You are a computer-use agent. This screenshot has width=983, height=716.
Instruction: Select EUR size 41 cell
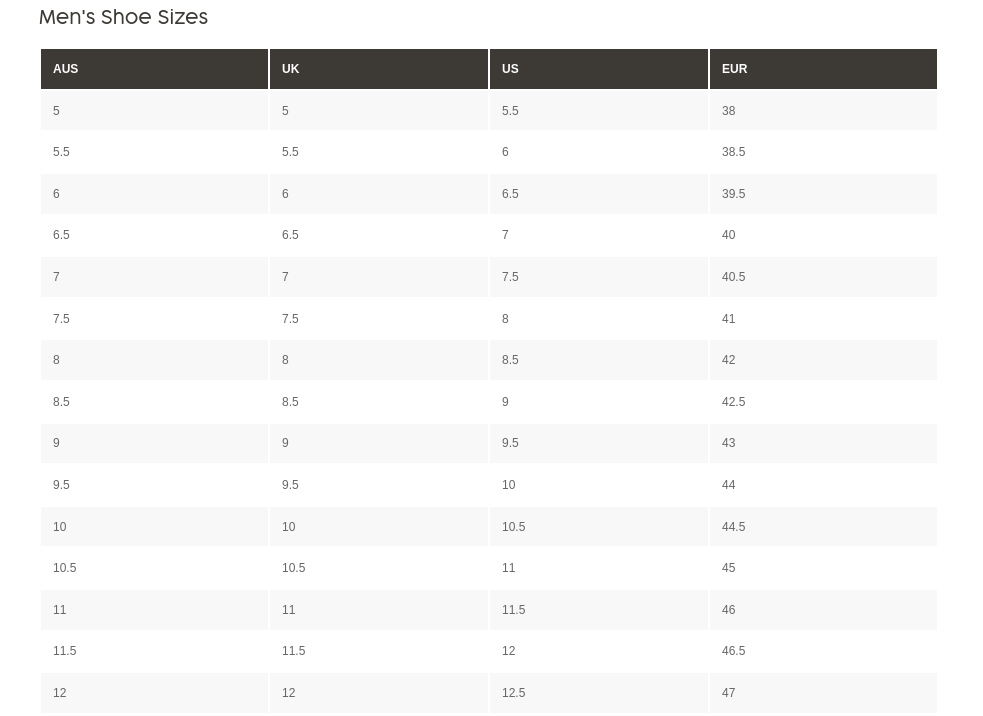(x=823, y=319)
